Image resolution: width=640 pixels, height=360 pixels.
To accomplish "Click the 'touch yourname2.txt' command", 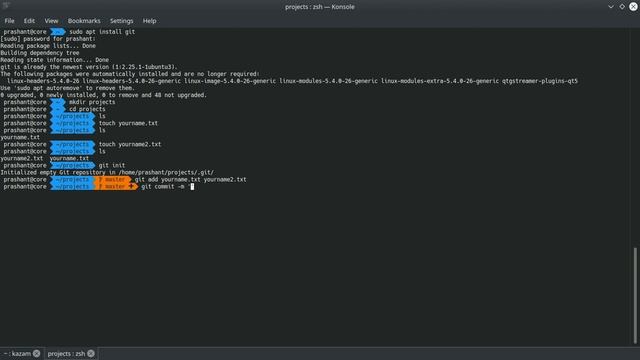I will (130, 144).
